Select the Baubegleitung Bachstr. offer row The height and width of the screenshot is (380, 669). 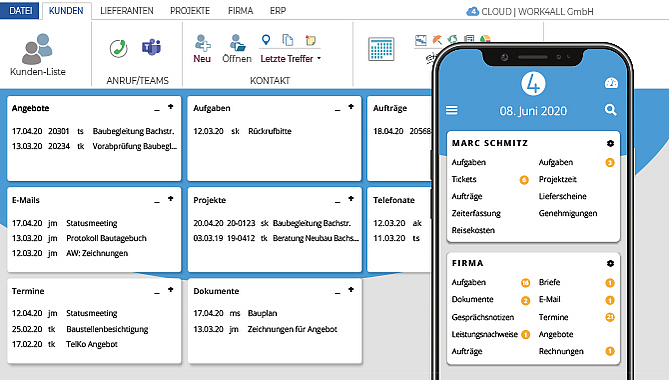pyautogui.click(x=94, y=131)
